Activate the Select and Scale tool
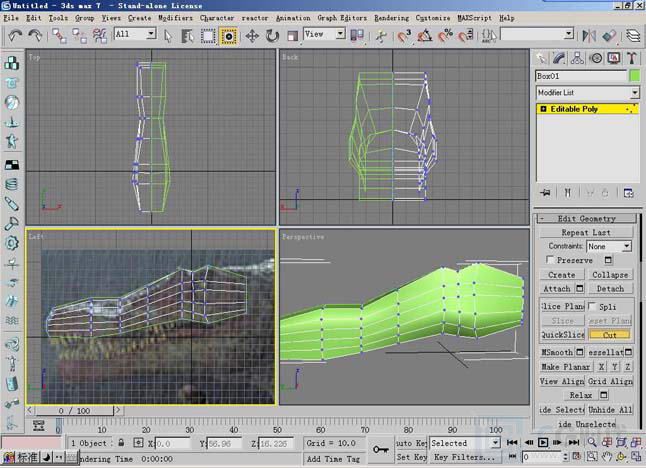Image resolution: width=646 pixels, height=468 pixels. coord(293,36)
